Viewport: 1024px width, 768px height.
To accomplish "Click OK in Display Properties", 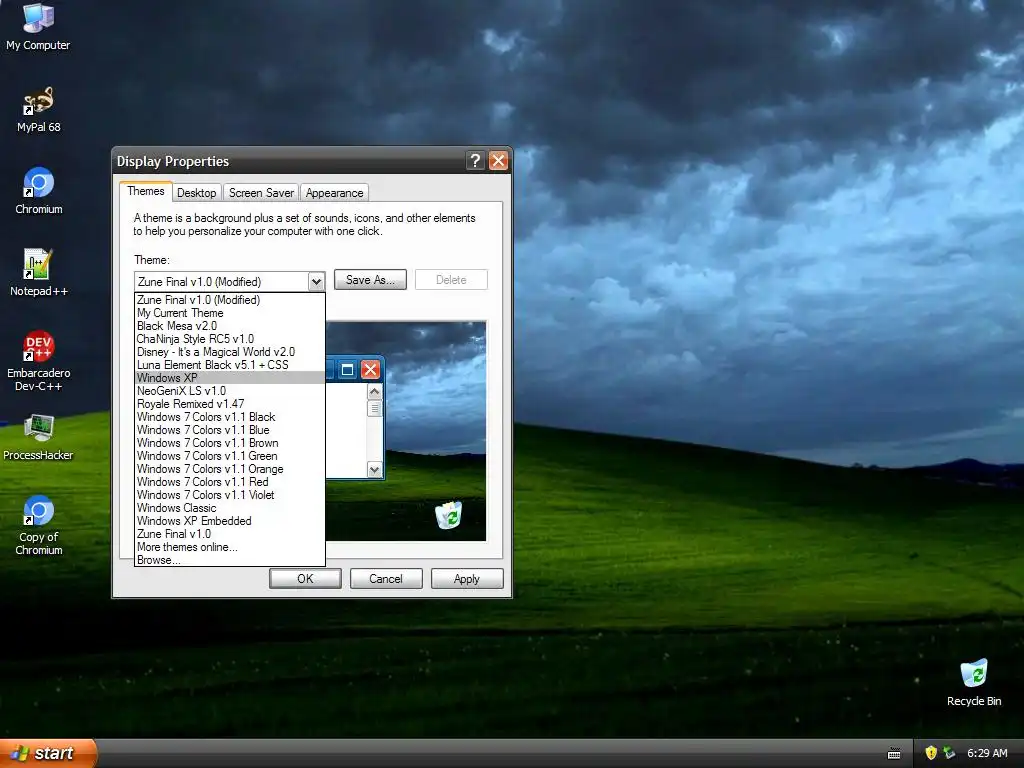I will pos(305,579).
